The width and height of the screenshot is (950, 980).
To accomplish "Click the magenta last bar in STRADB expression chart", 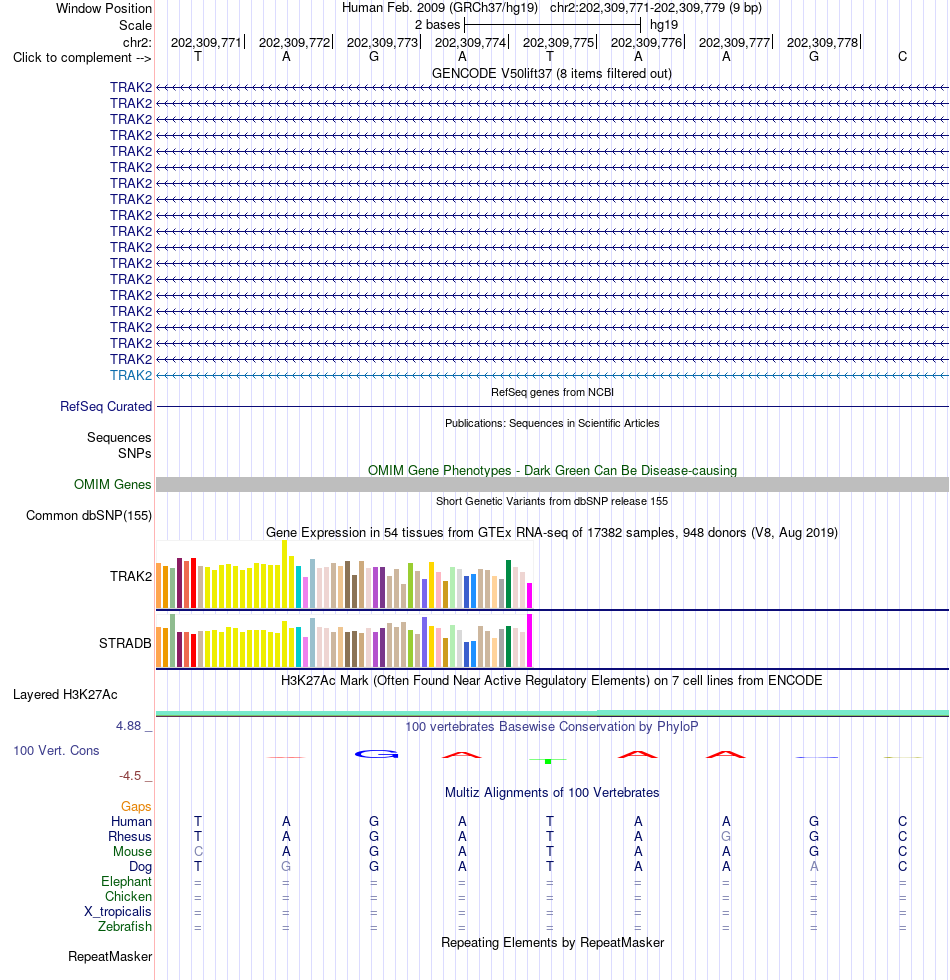I will [530, 641].
